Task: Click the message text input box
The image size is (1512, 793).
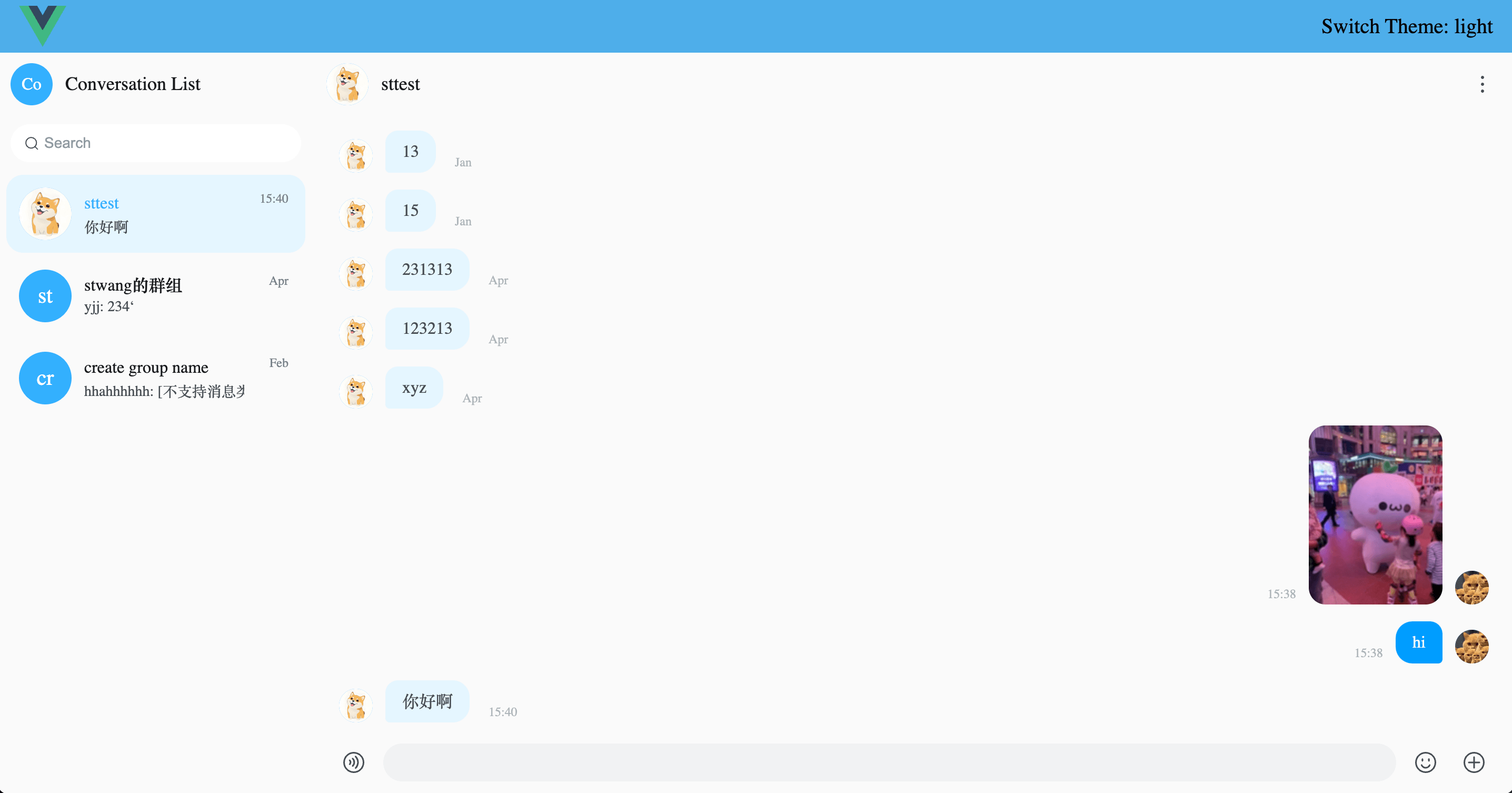Action: tap(889, 762)
